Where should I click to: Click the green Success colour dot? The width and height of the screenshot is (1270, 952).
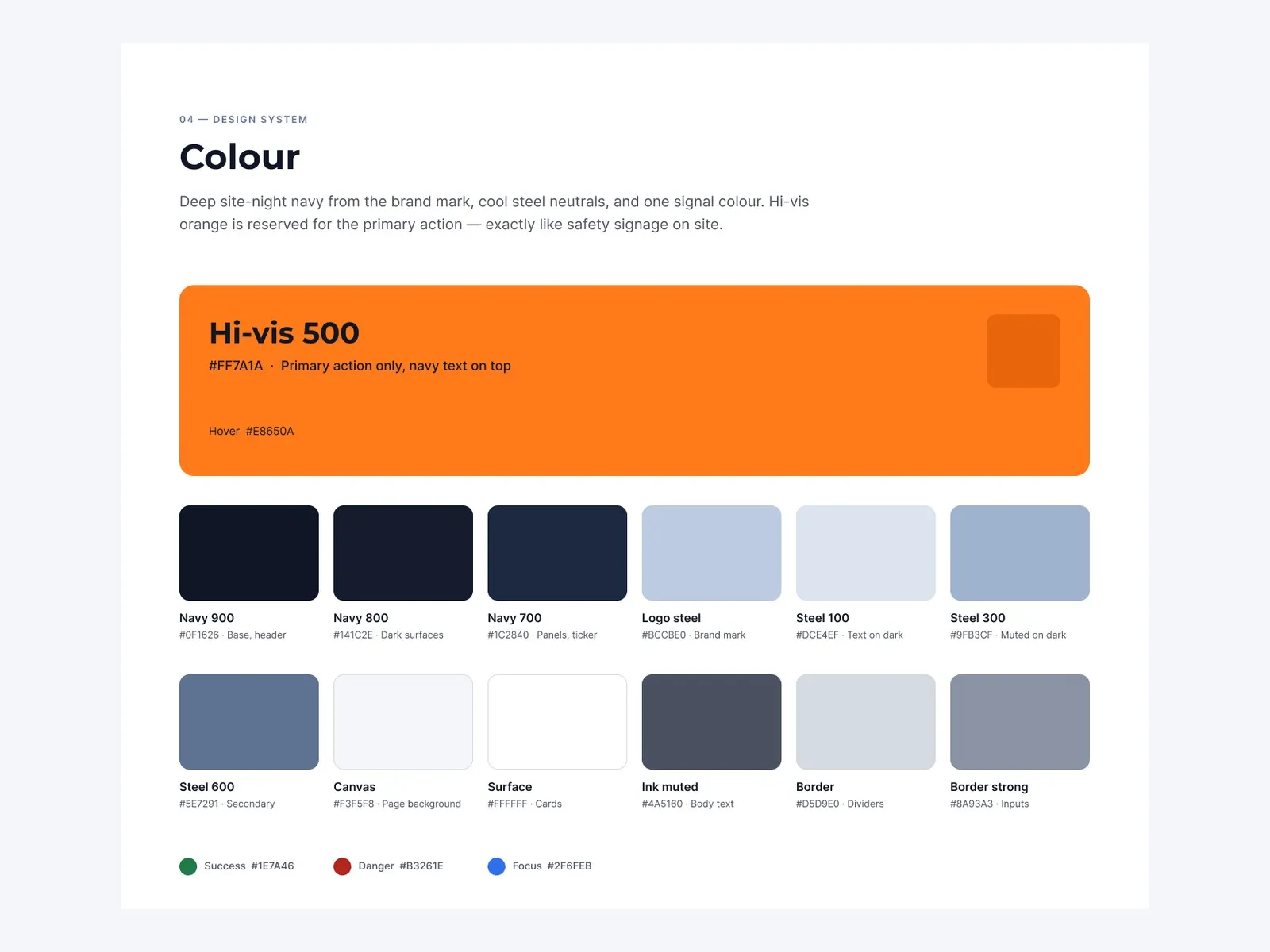188,866
